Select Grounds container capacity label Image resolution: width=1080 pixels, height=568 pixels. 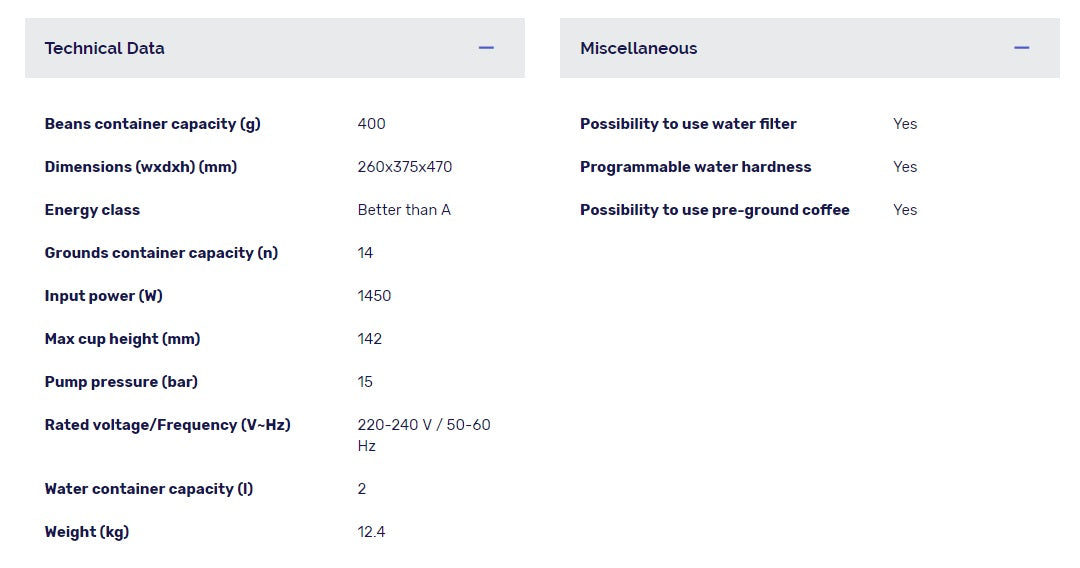[161, 253]
